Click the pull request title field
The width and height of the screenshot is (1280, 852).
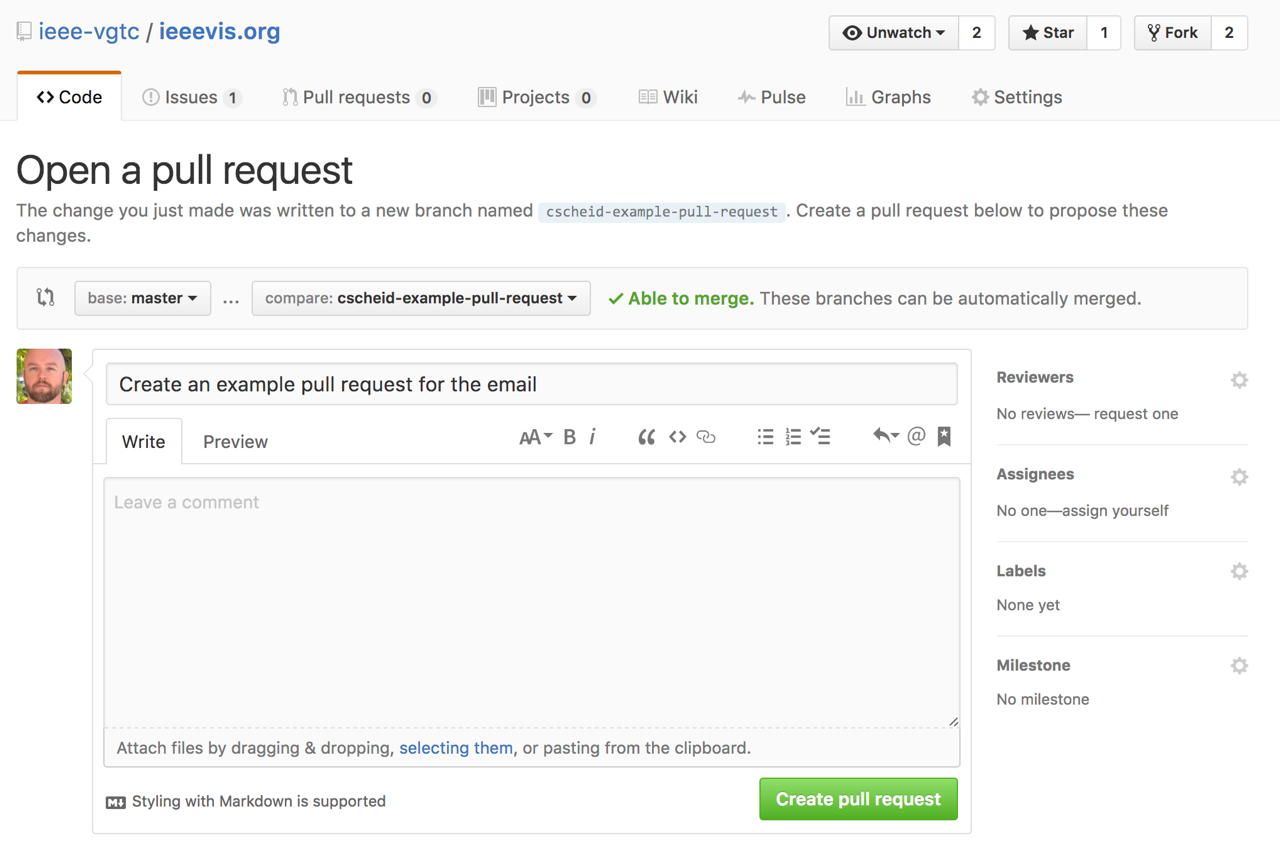tap(531, 384)
